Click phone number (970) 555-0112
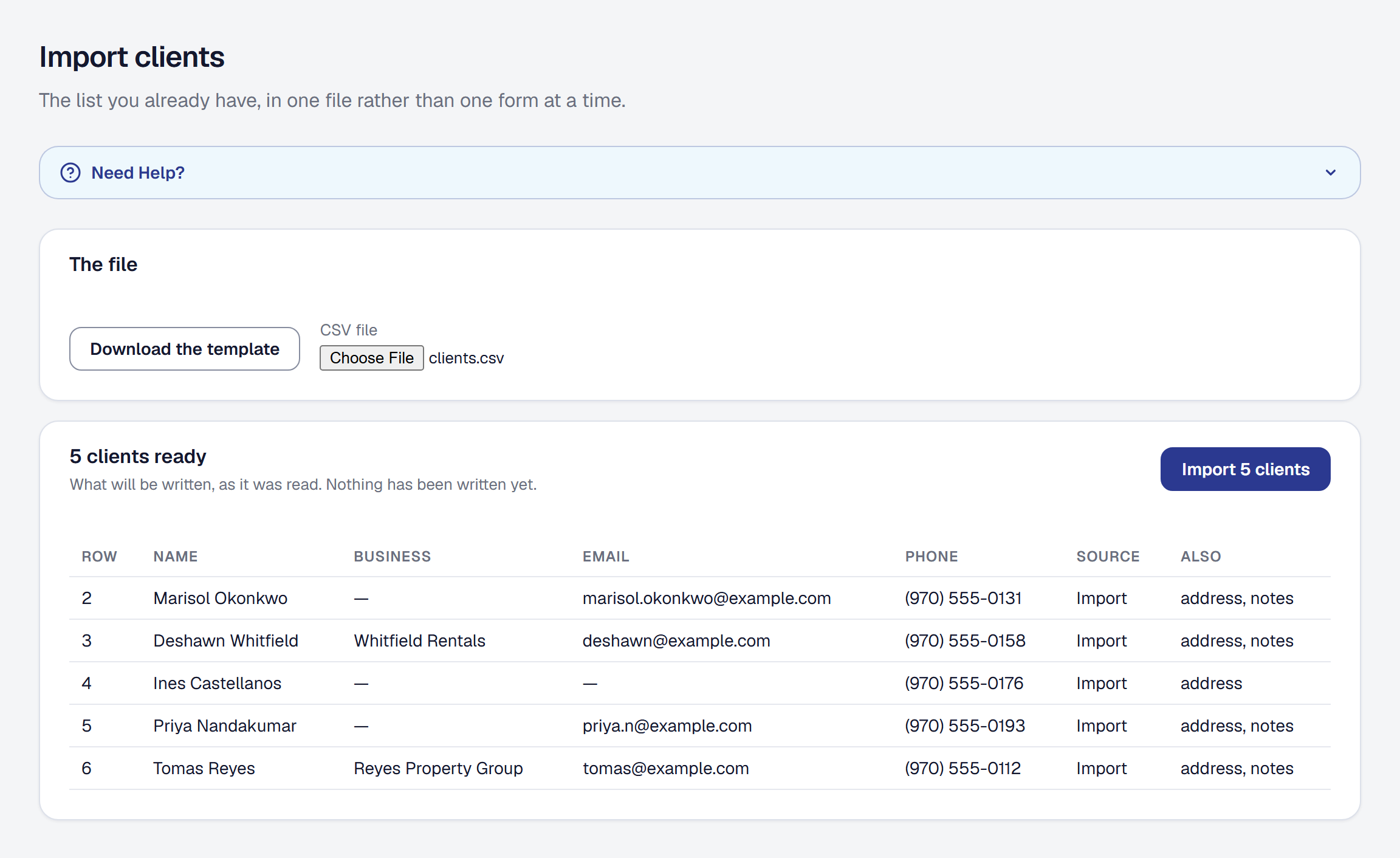This screenshot has height=858, width=1400. pos(962,768)
